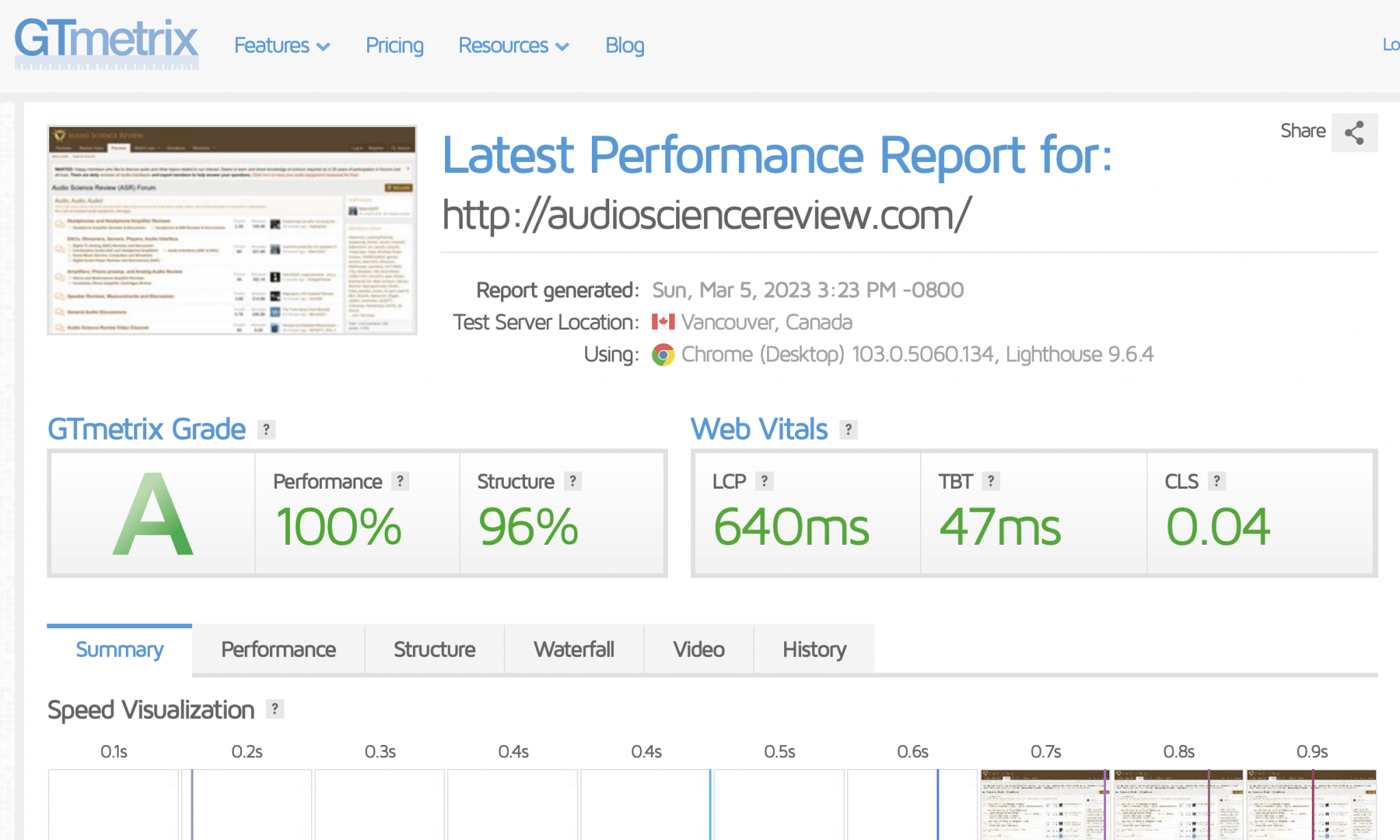The image size is (1400, 840).
Task: Open the Waterfall tab
Action: click(574, 649)
